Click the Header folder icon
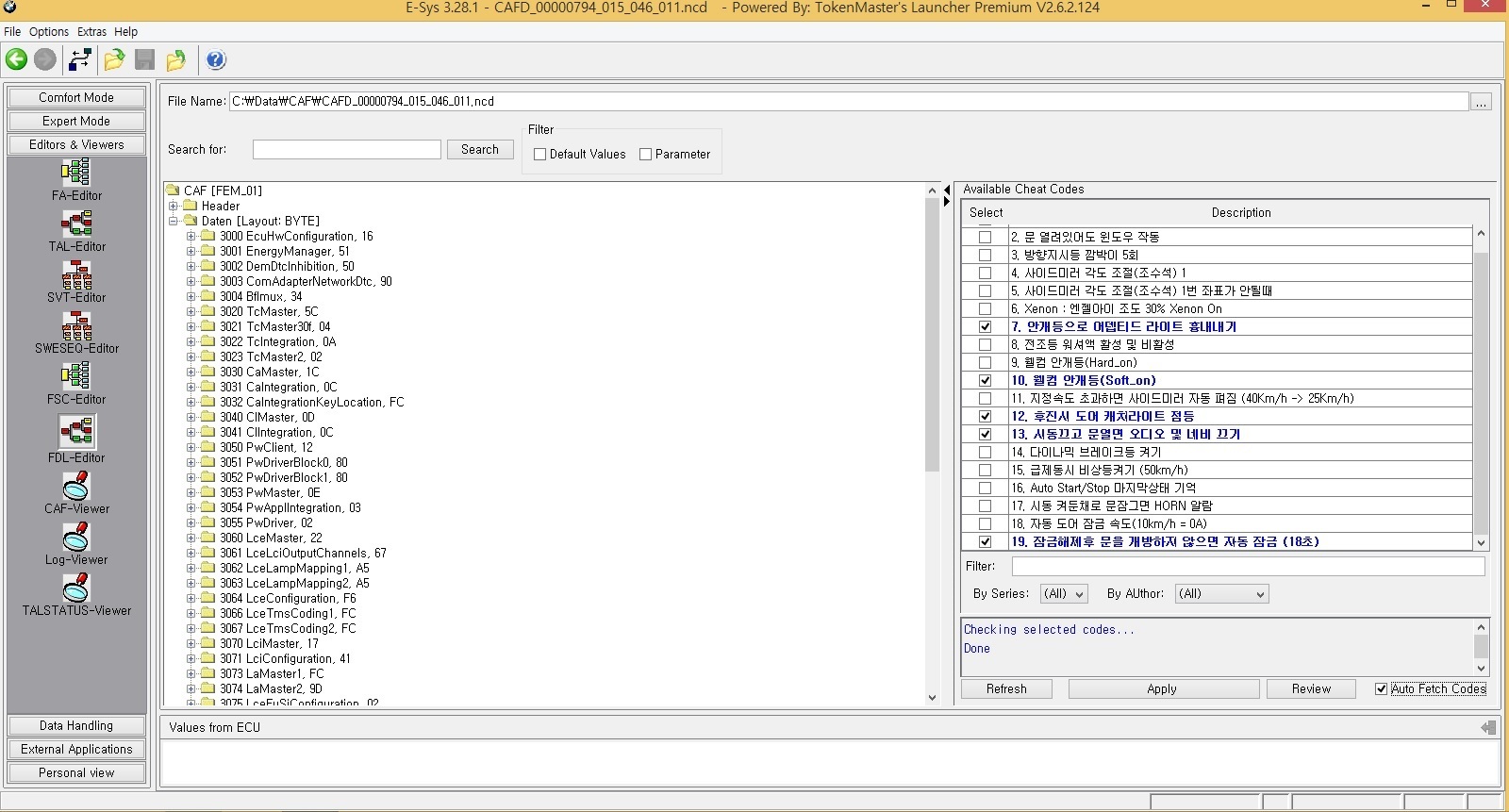The image size is (1509, 812). (x=191, y=206)
